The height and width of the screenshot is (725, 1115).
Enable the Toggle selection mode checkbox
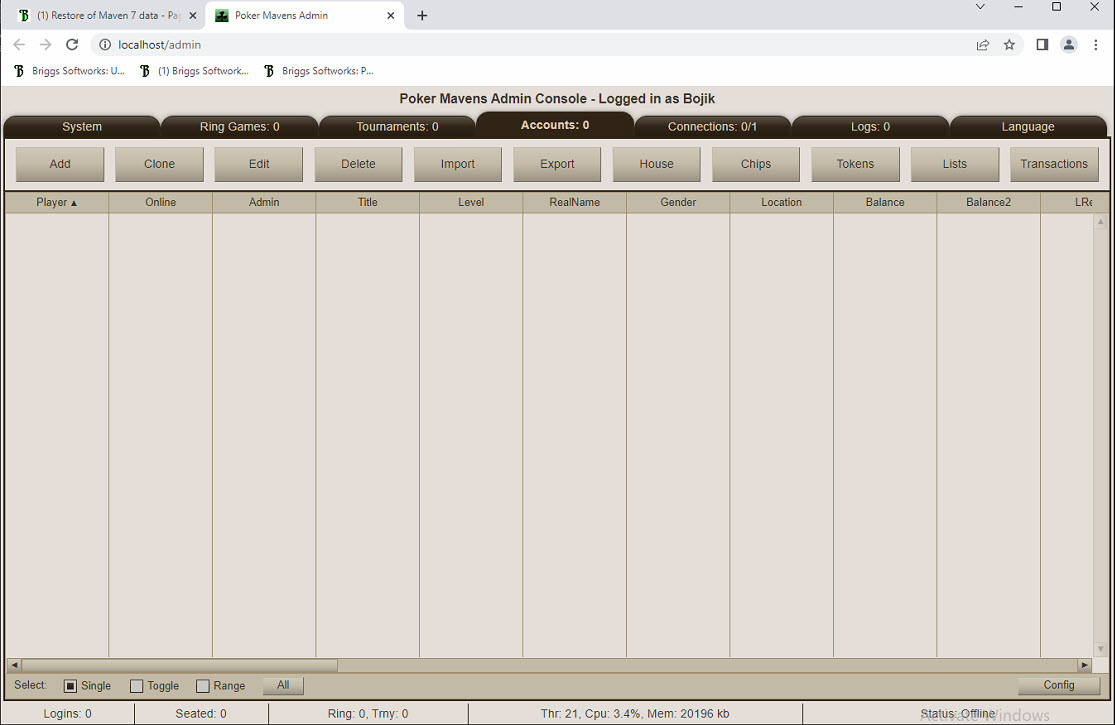point(137,686)
